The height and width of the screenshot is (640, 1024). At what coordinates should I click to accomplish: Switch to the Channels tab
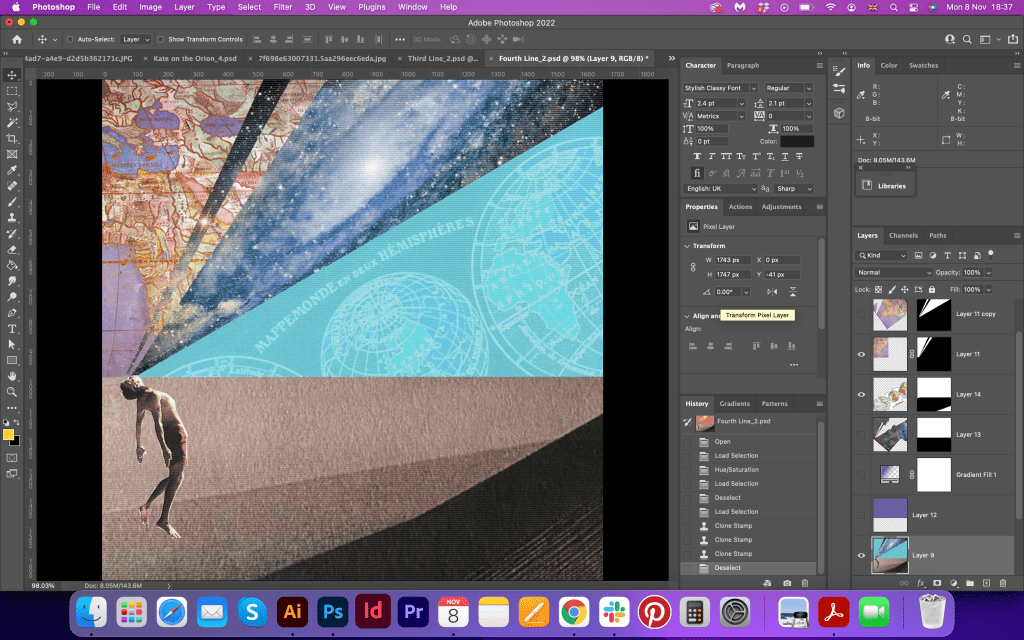click(x=903, y=236)
